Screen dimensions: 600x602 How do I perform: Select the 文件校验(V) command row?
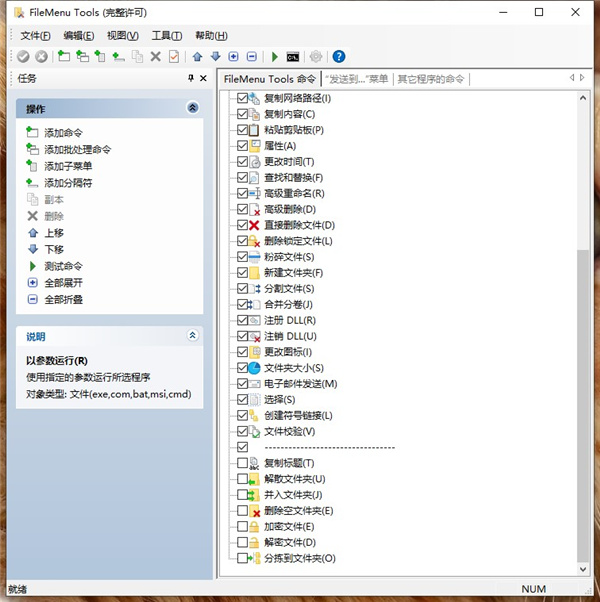pyautogui.click(x=289, y=432)
